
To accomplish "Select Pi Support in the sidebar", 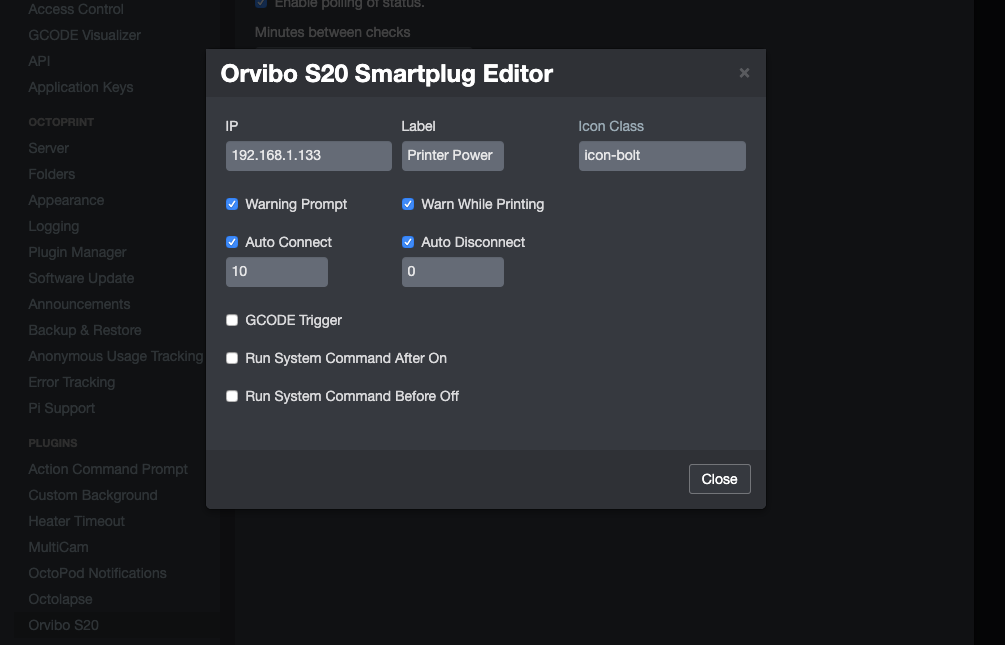I will (x=62, y=408).
